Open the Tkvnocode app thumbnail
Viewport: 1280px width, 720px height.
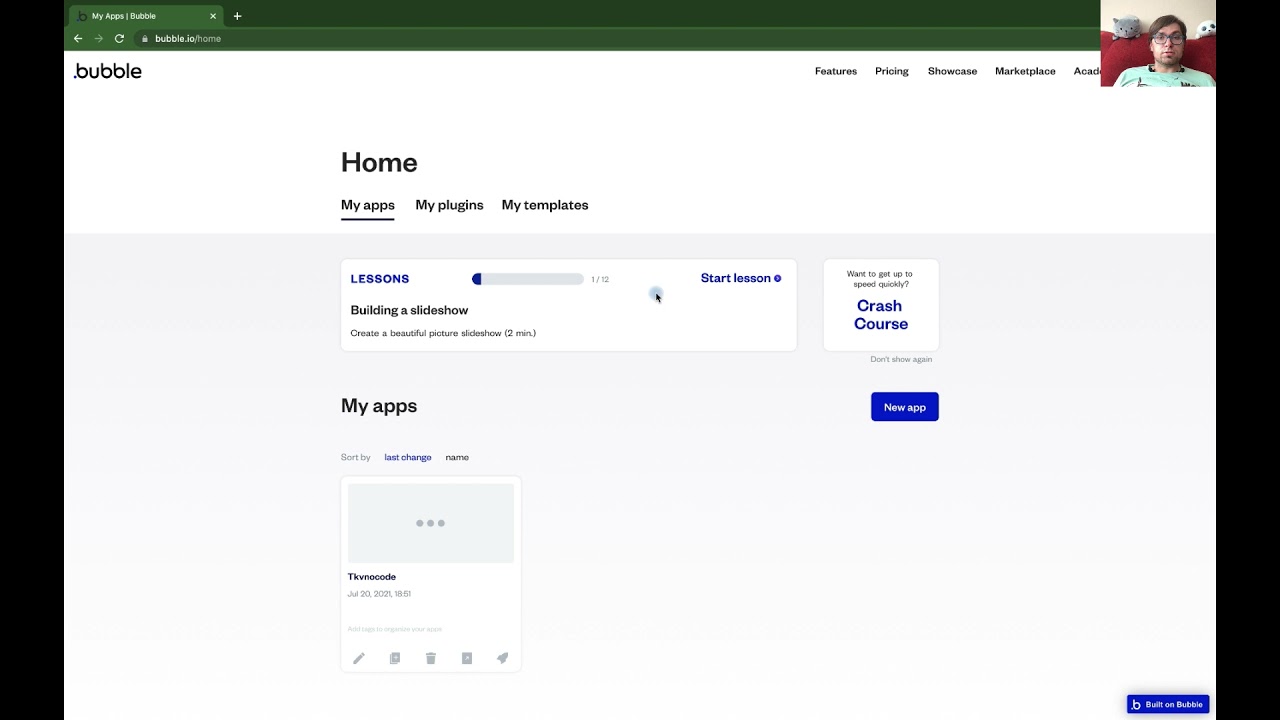tap(431, 523)
